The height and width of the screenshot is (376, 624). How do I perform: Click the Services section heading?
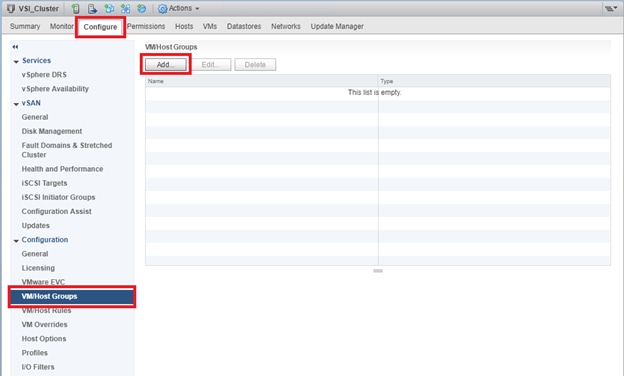[x=37, y=60]
